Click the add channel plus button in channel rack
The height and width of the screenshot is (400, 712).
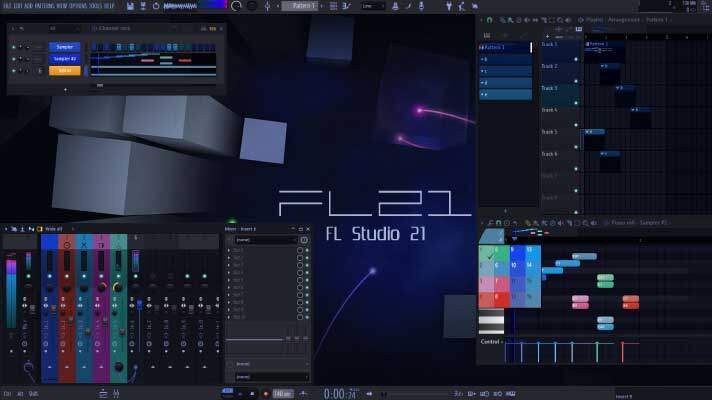pos(67,88)
